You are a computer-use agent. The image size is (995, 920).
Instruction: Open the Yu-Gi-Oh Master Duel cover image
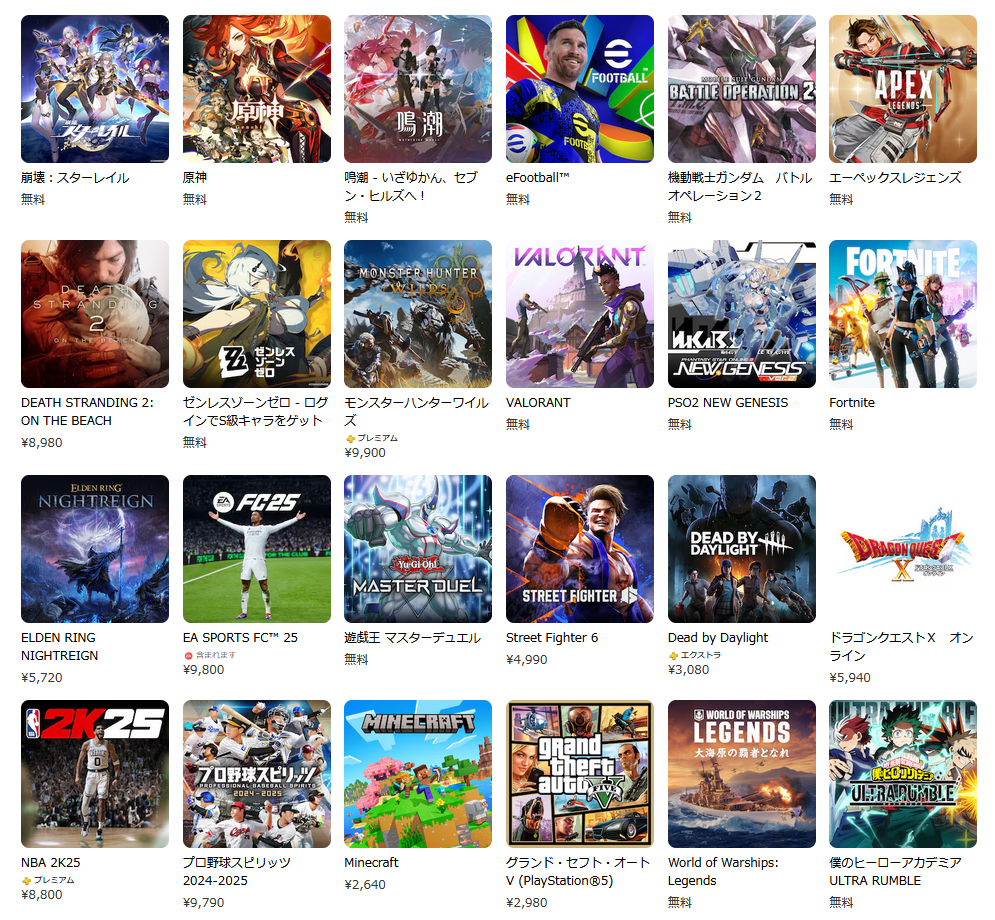pos(418,549)
